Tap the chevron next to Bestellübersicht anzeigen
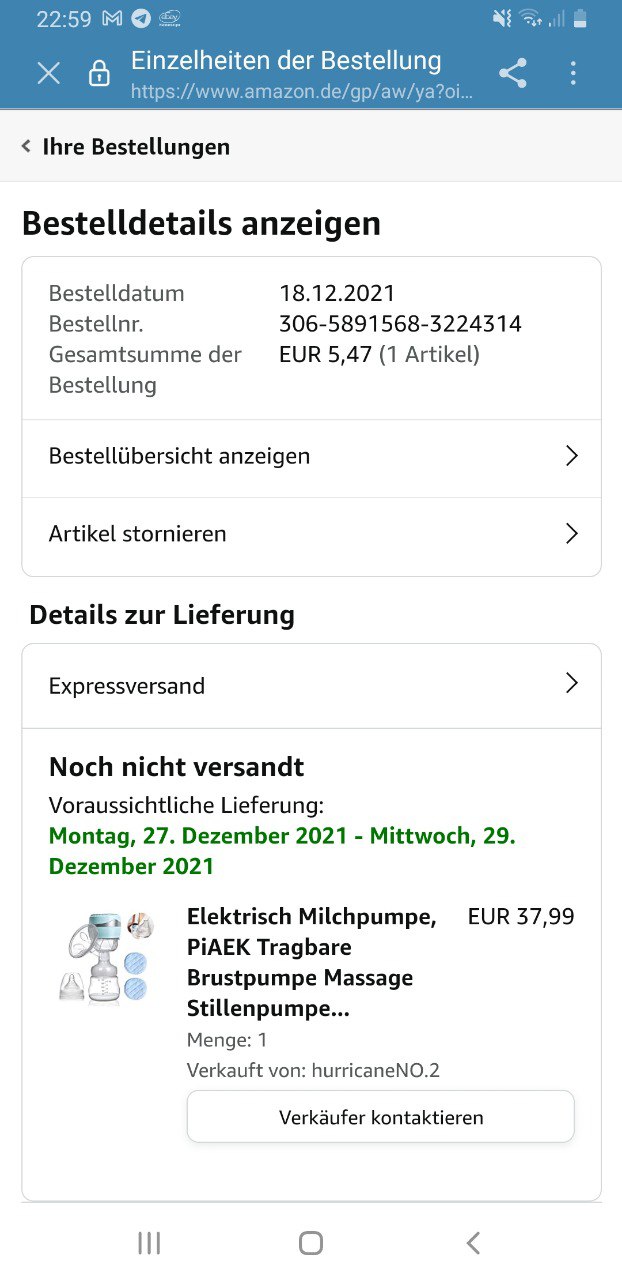The height and width of the screenshot is (1280, 622). (571, 456)
